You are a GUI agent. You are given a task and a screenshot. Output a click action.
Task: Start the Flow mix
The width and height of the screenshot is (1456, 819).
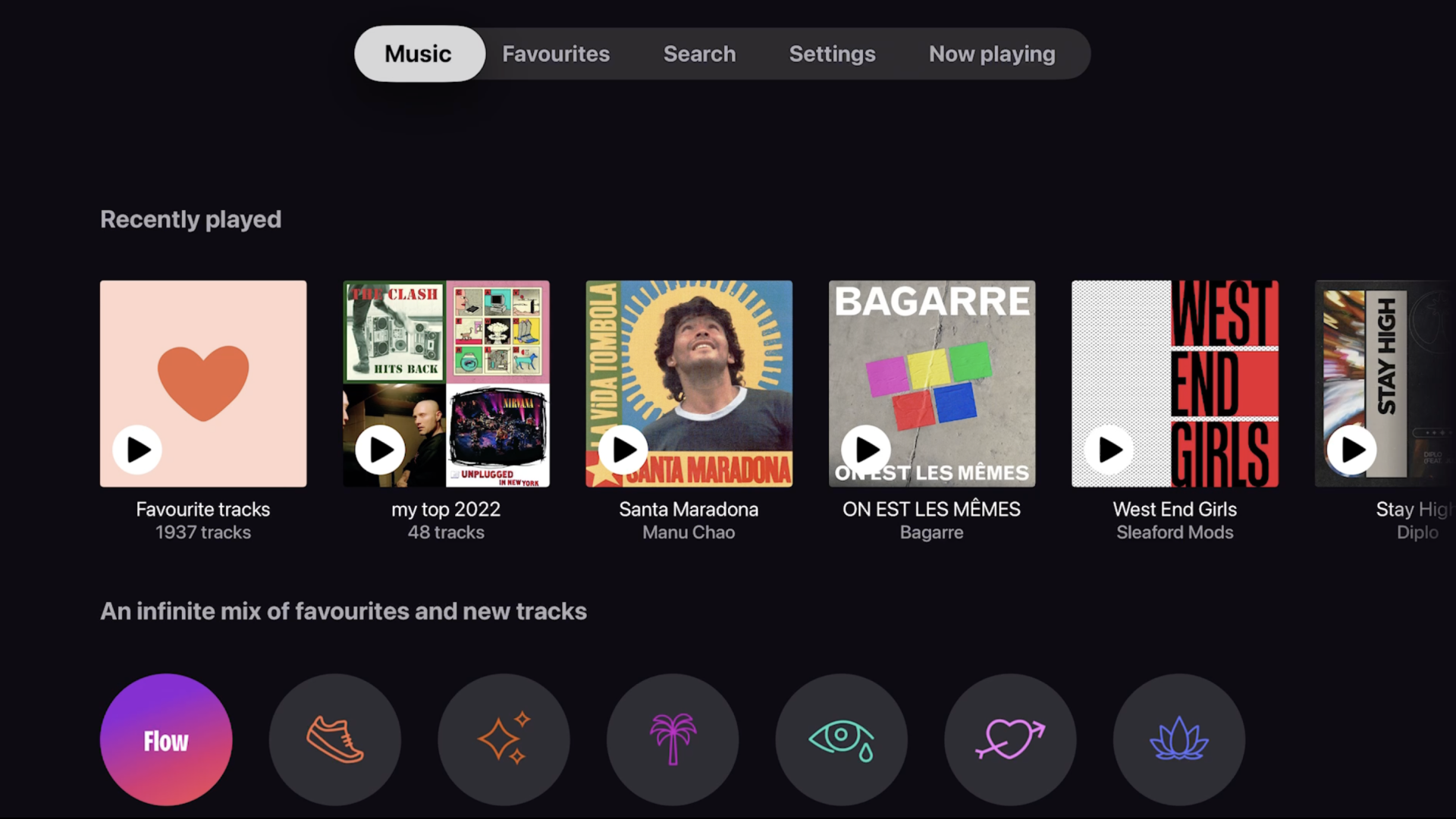pos(166,739)
